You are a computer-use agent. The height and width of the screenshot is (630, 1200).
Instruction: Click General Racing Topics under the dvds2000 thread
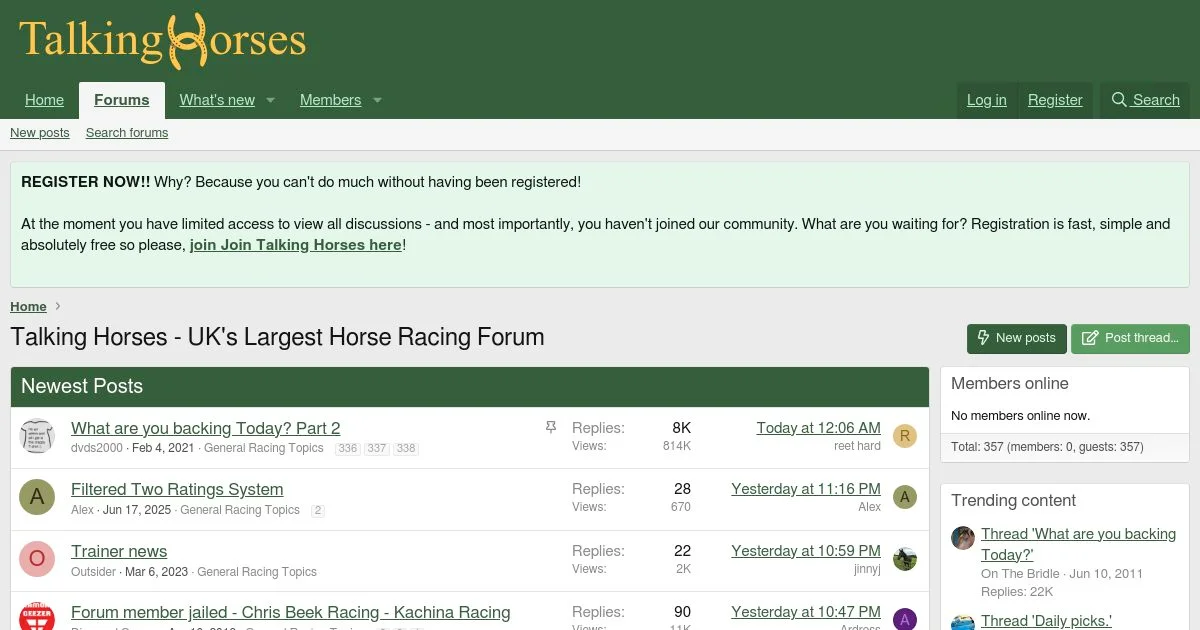click(264, 448)
